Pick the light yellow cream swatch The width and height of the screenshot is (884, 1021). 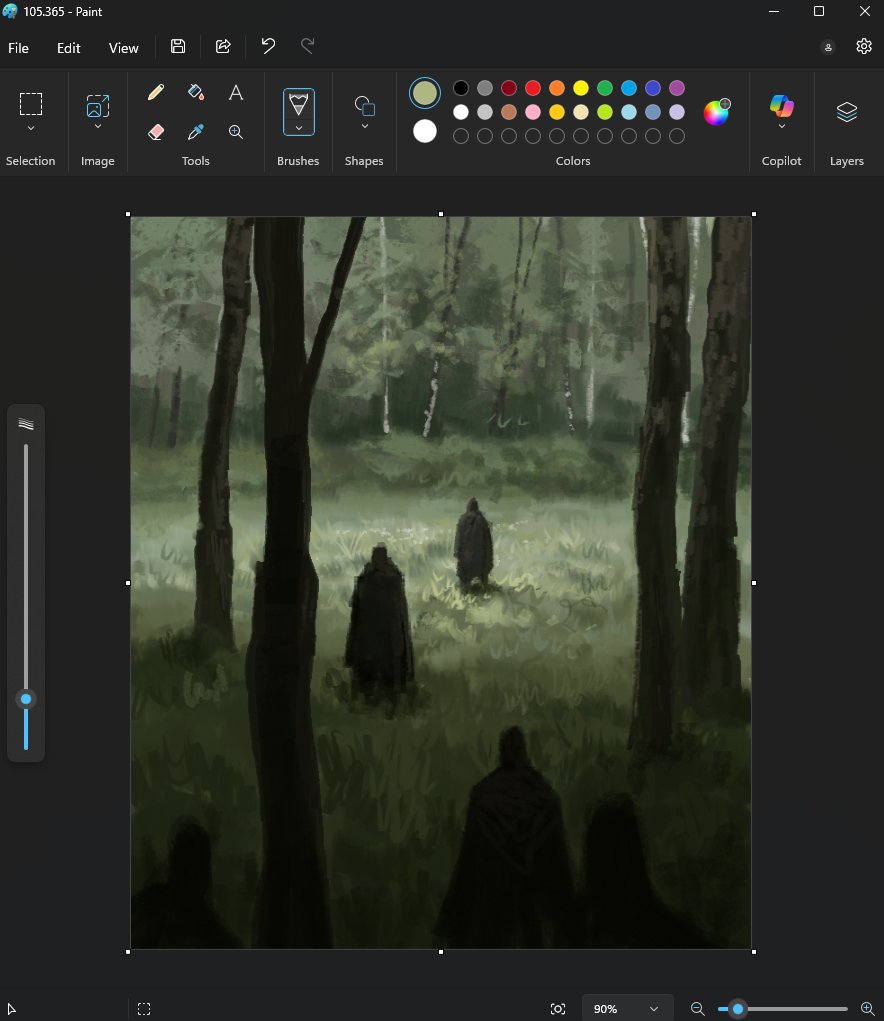tap(581, 112)
